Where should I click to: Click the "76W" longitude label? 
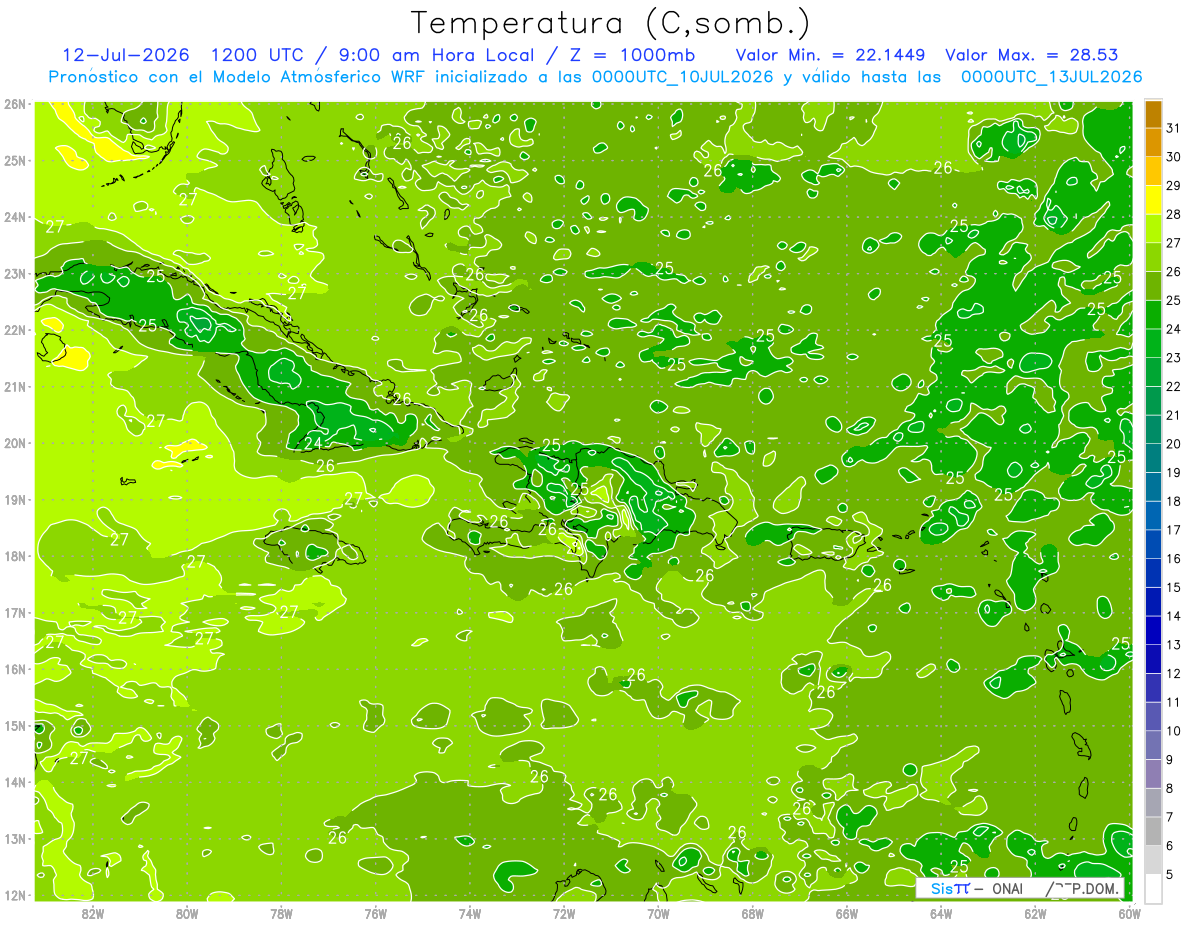376,913
